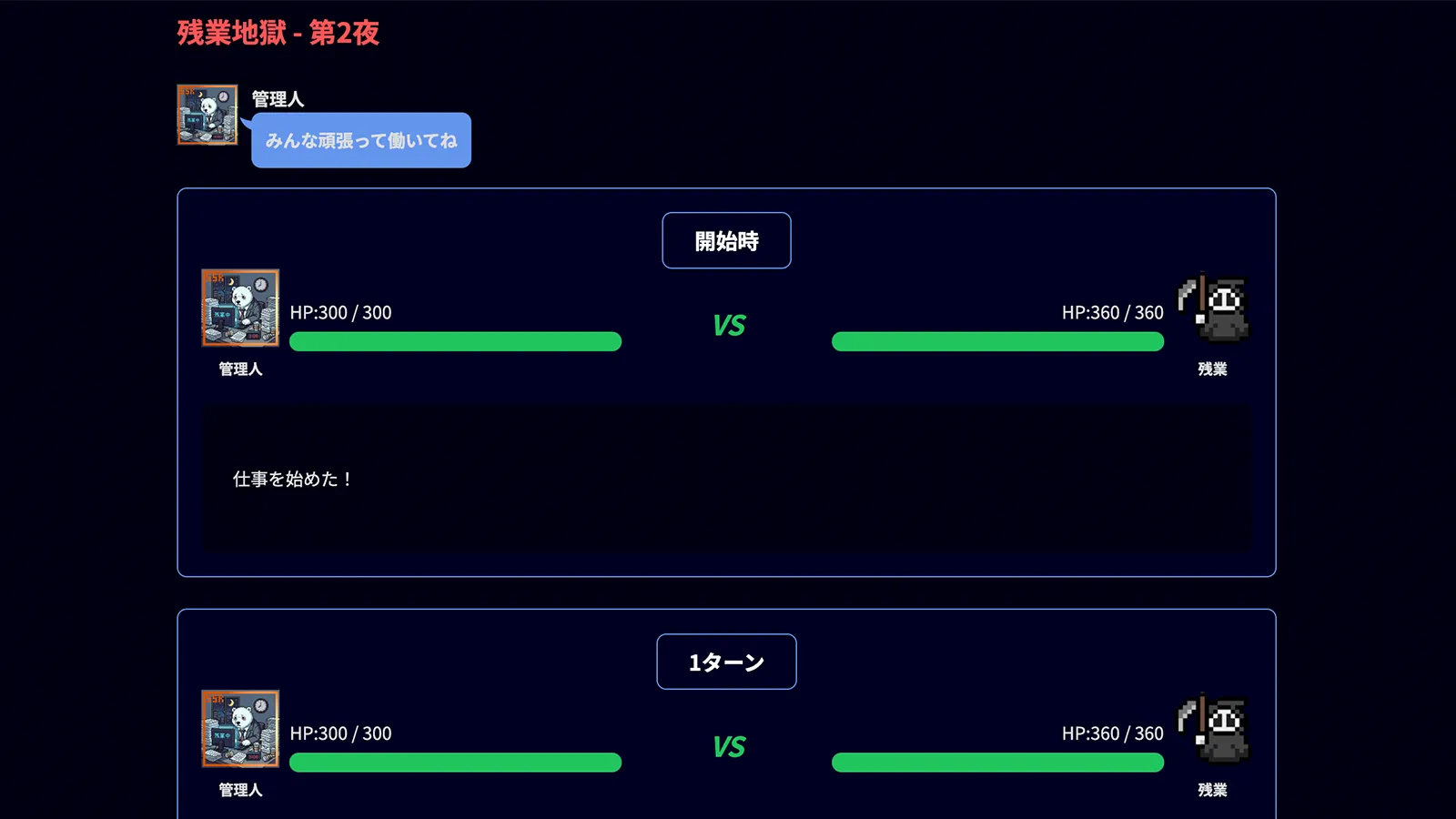Click the みんな頑張って働いてね speech bubble

click(361, 140)
